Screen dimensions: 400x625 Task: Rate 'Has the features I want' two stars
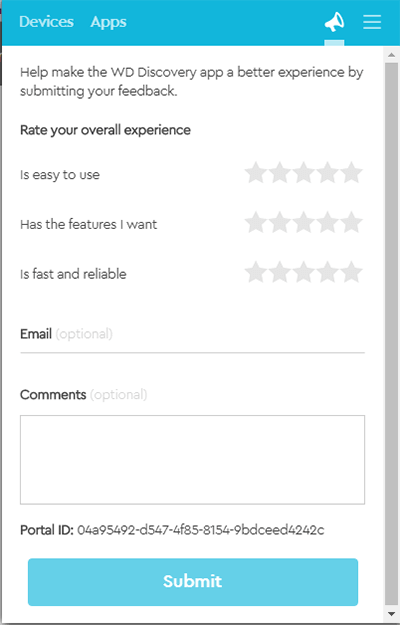(x=280, y=222)
